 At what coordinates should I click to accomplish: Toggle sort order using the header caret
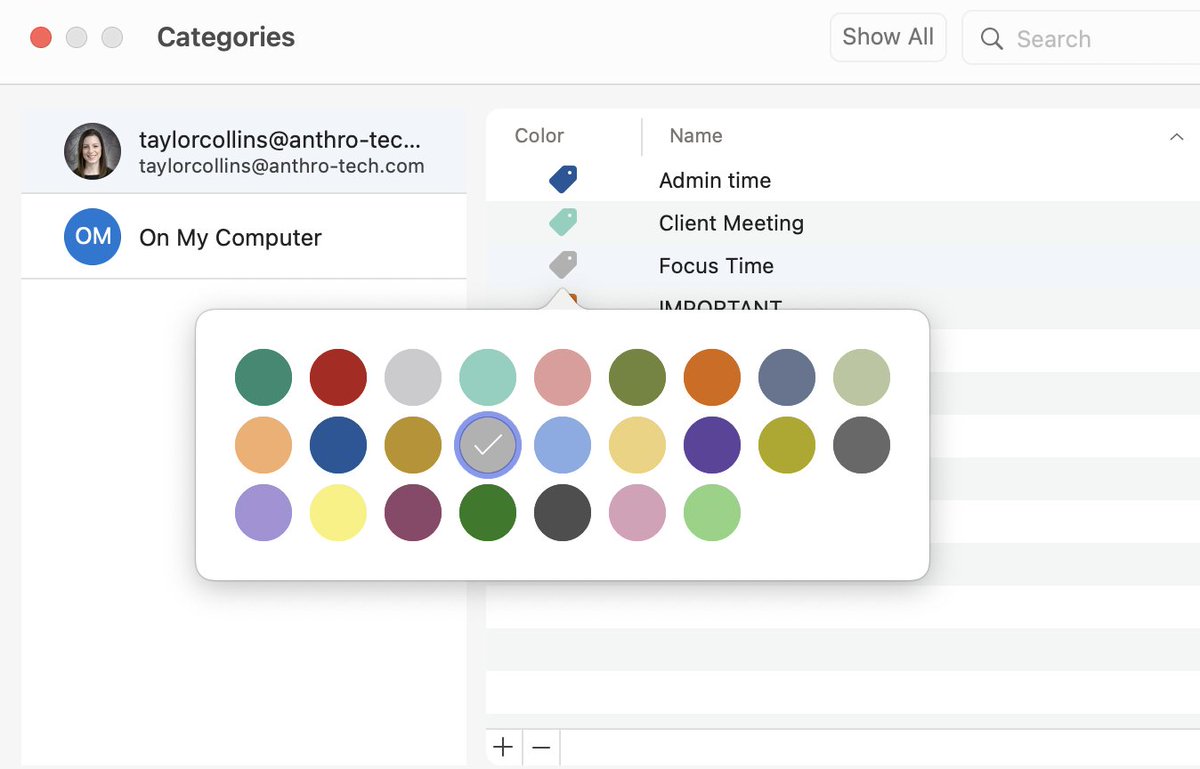[x=1176, y=137]
